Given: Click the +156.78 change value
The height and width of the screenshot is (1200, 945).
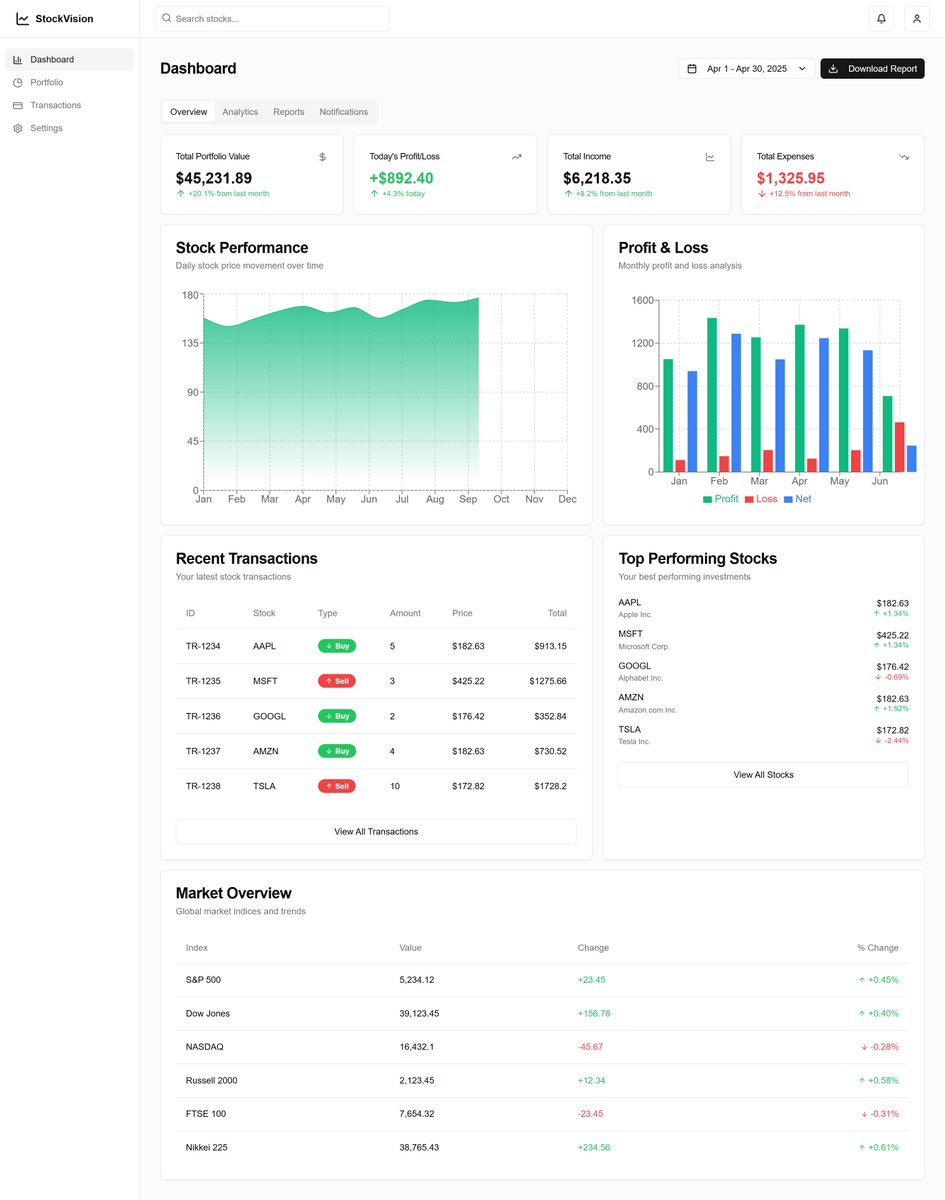Looking at the screenshot, I should click(x=594, y=1013).
